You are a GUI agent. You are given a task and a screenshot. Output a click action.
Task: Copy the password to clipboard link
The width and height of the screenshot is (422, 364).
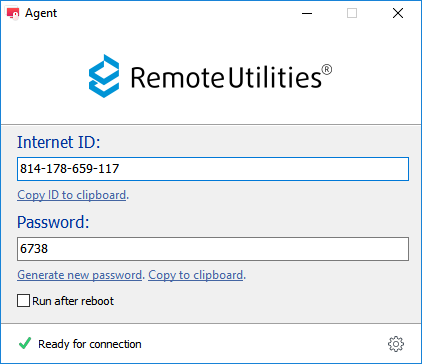point(196,275)
